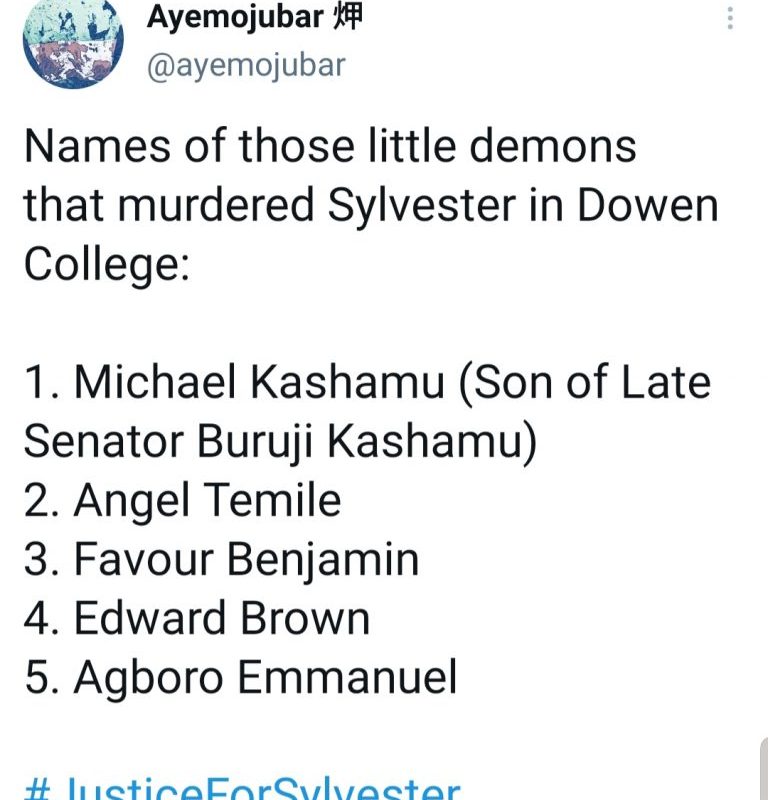Click the "(Son of Late" parenthetical text
768x800 pixels.
(585, 382)
